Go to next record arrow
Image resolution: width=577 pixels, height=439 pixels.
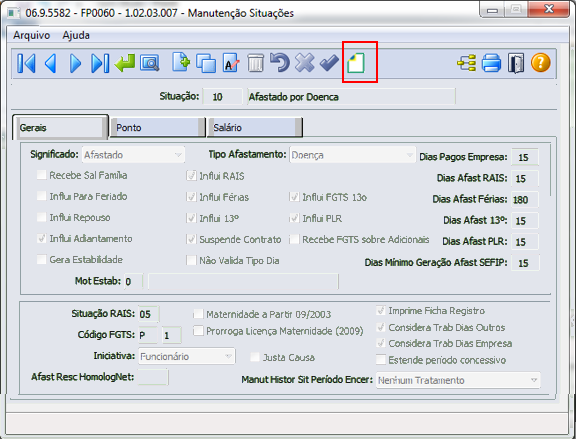75,63
